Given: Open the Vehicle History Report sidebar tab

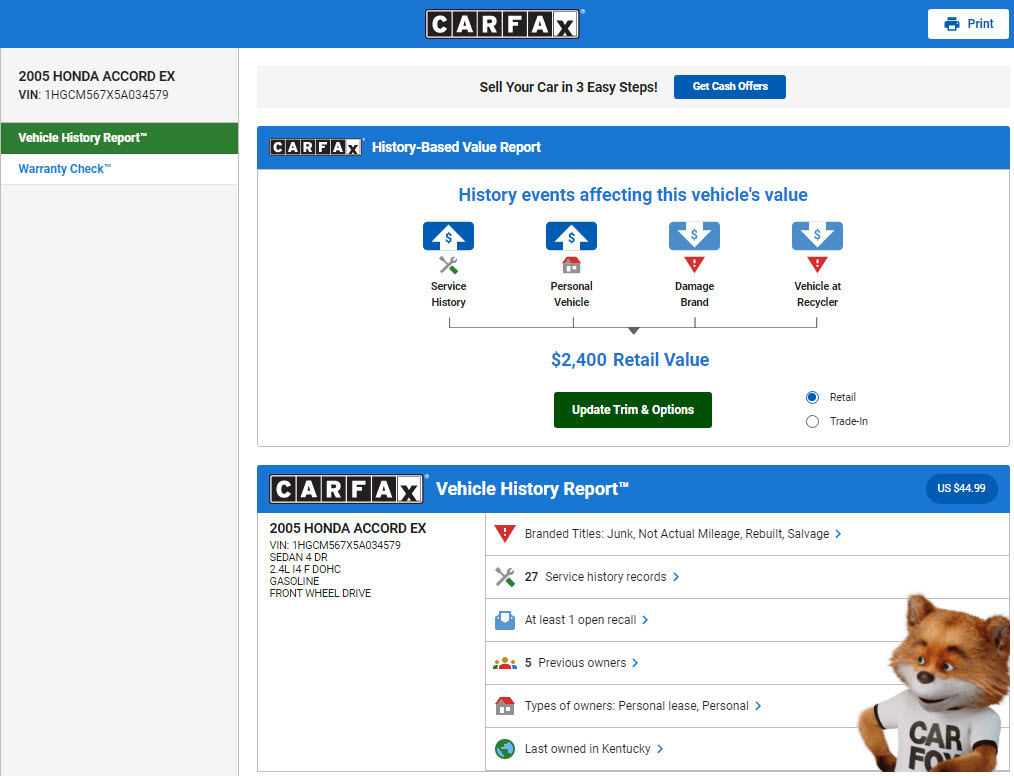Looking at the screenshot, I should pyautogui.click(x=119, y=138).
